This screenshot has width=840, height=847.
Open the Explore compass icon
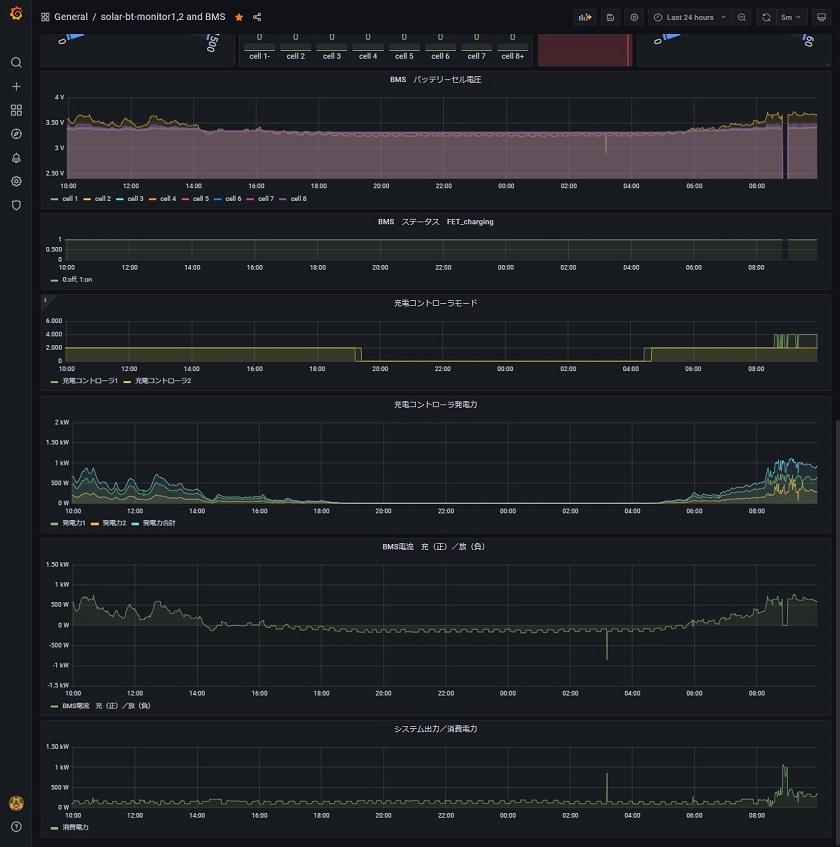pyautogui.click(x=16, y=134)
